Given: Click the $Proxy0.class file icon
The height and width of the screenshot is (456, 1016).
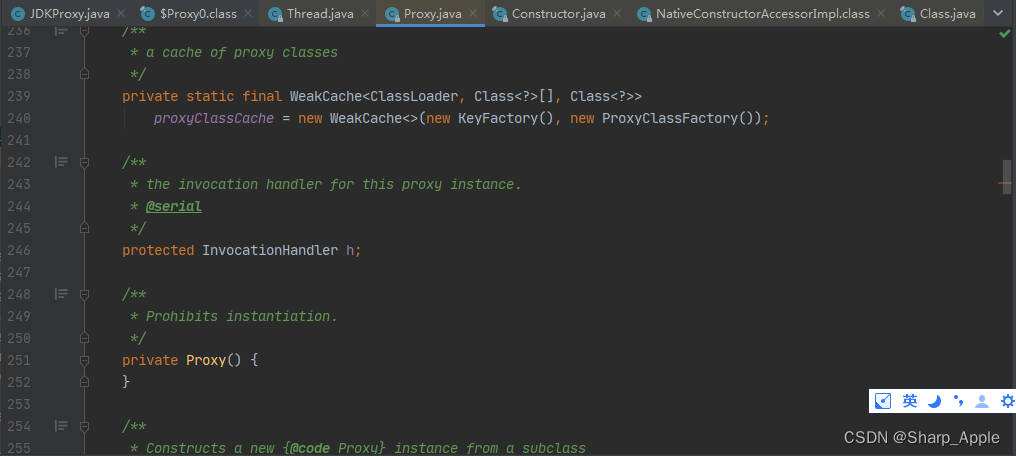Looking at the screenshot, I should (x=148, y=14).
